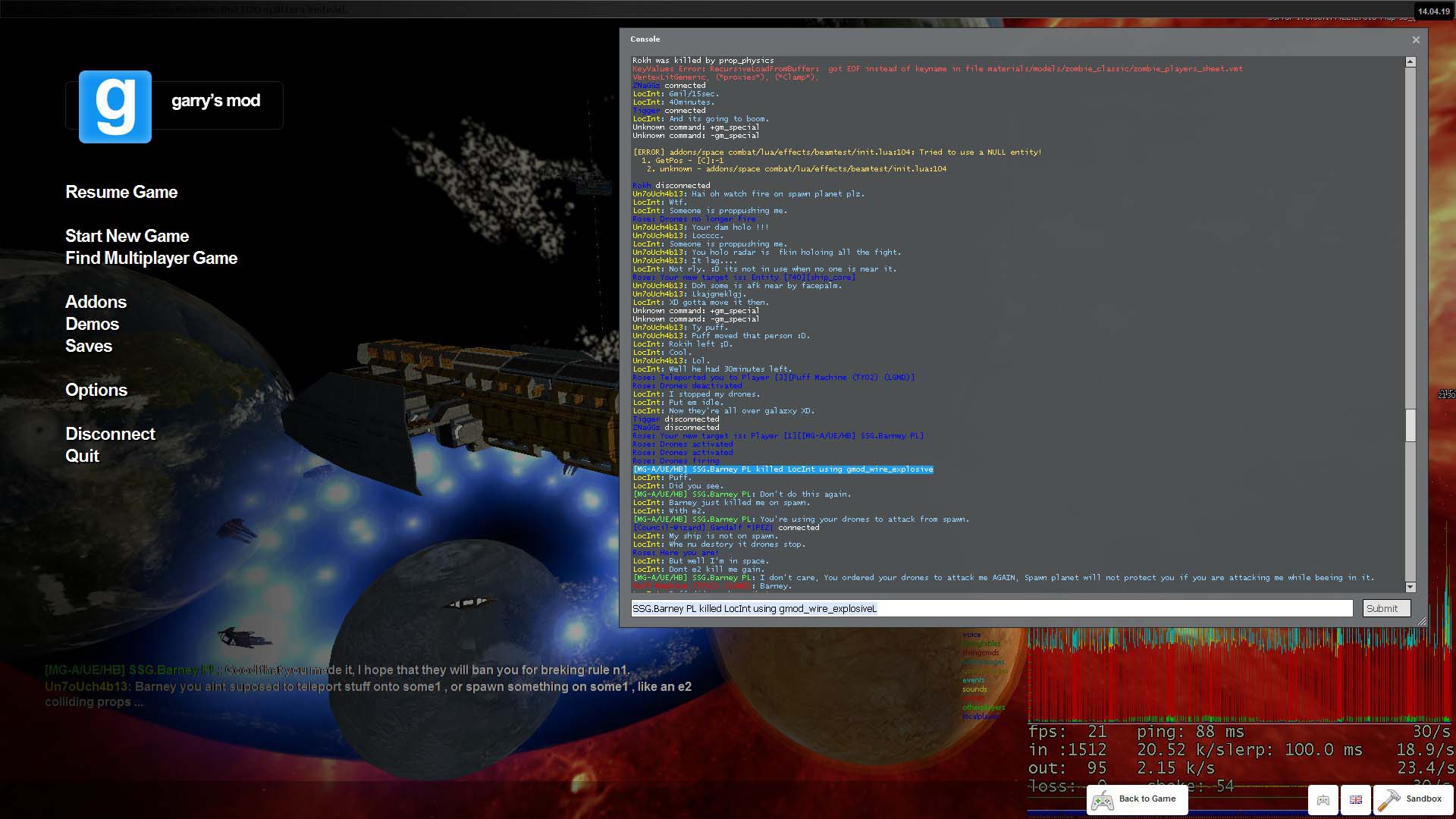Click the Console window title

point(645,39)
